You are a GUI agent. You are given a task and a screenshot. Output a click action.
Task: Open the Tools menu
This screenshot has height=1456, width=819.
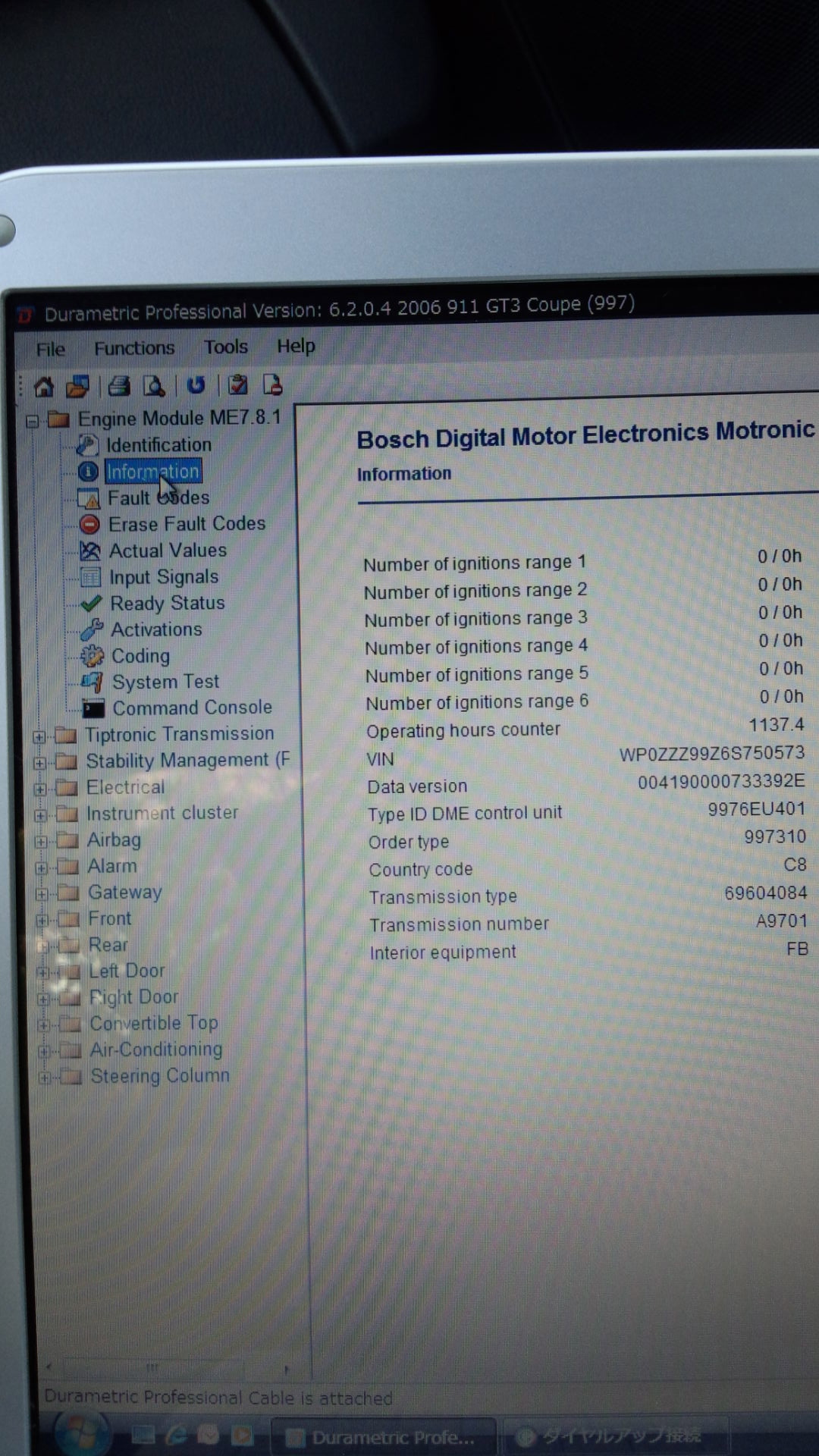click(x=226, y=347)
